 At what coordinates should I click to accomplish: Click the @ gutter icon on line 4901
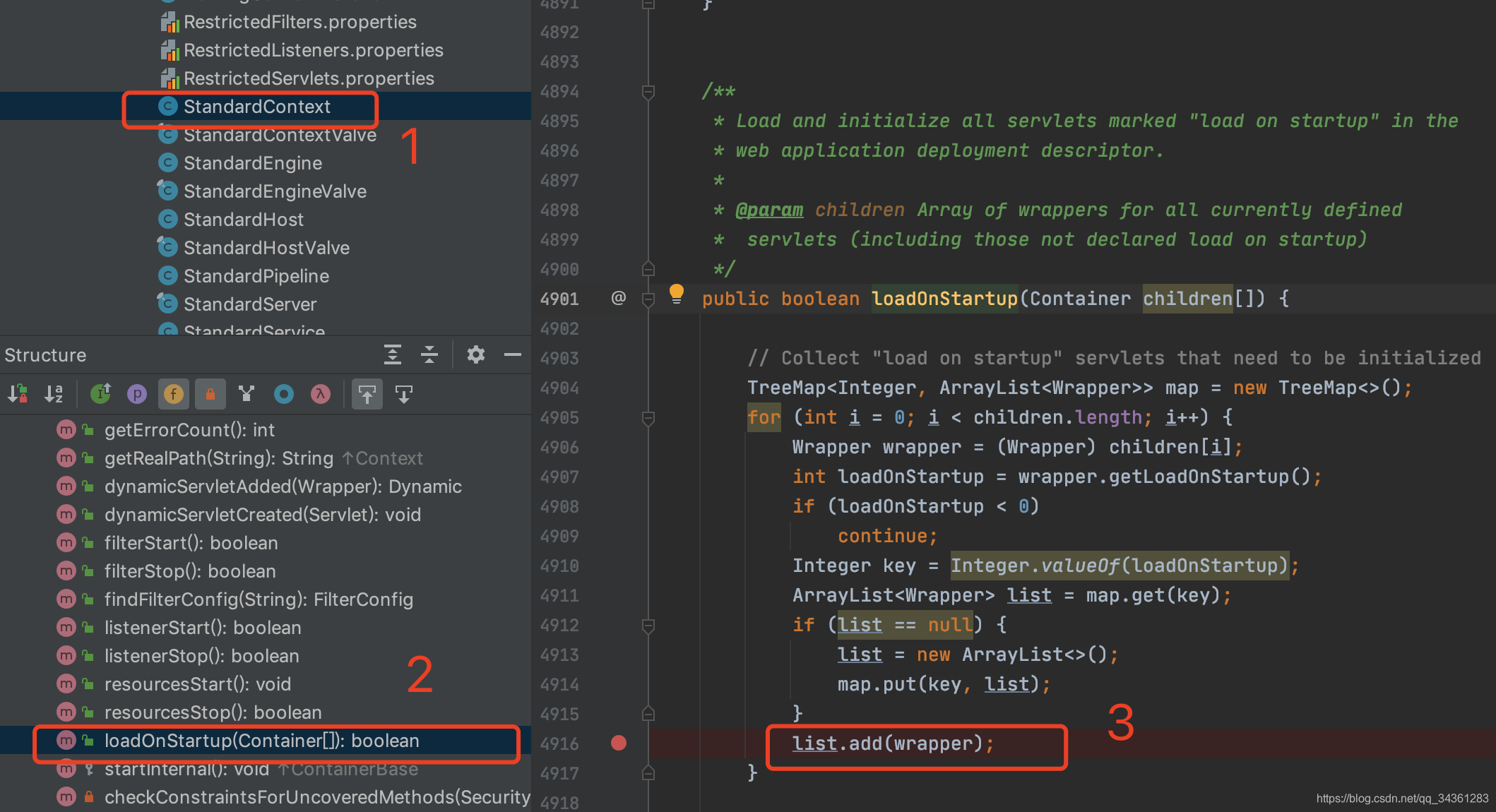[619, 298]
